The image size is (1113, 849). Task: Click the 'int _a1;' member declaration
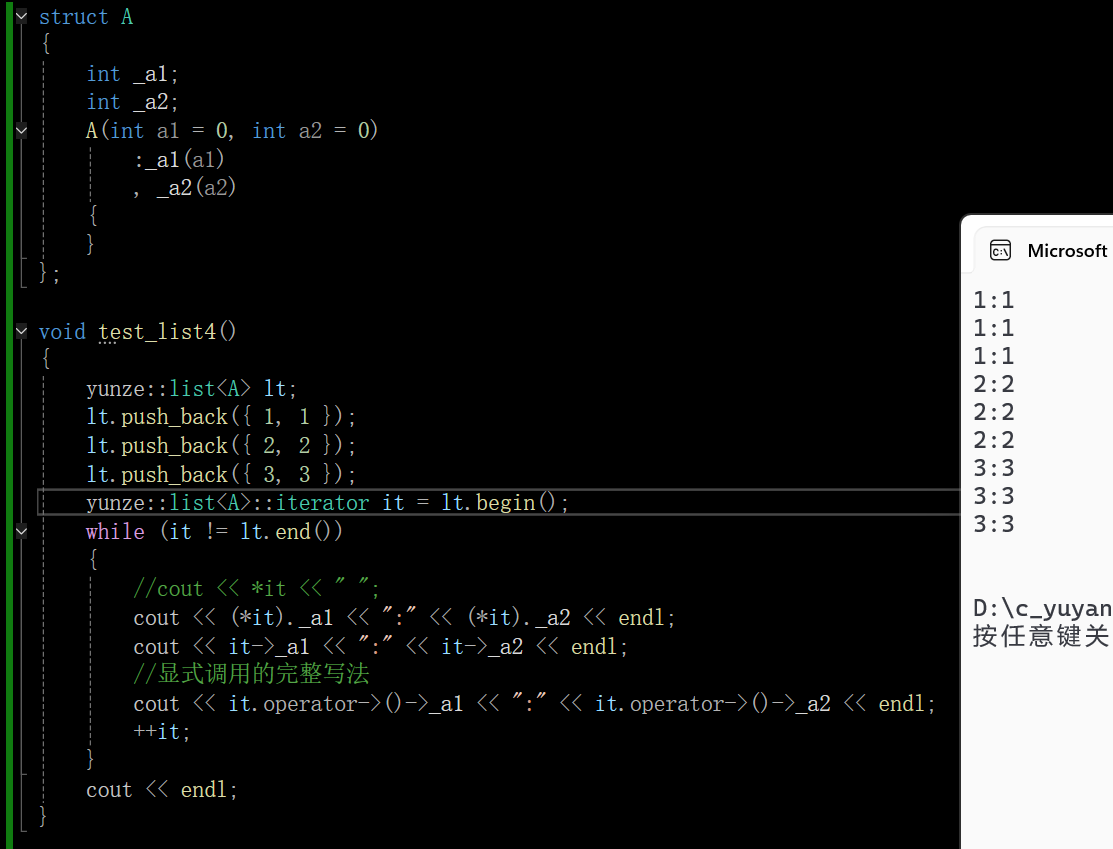[132, 74]
